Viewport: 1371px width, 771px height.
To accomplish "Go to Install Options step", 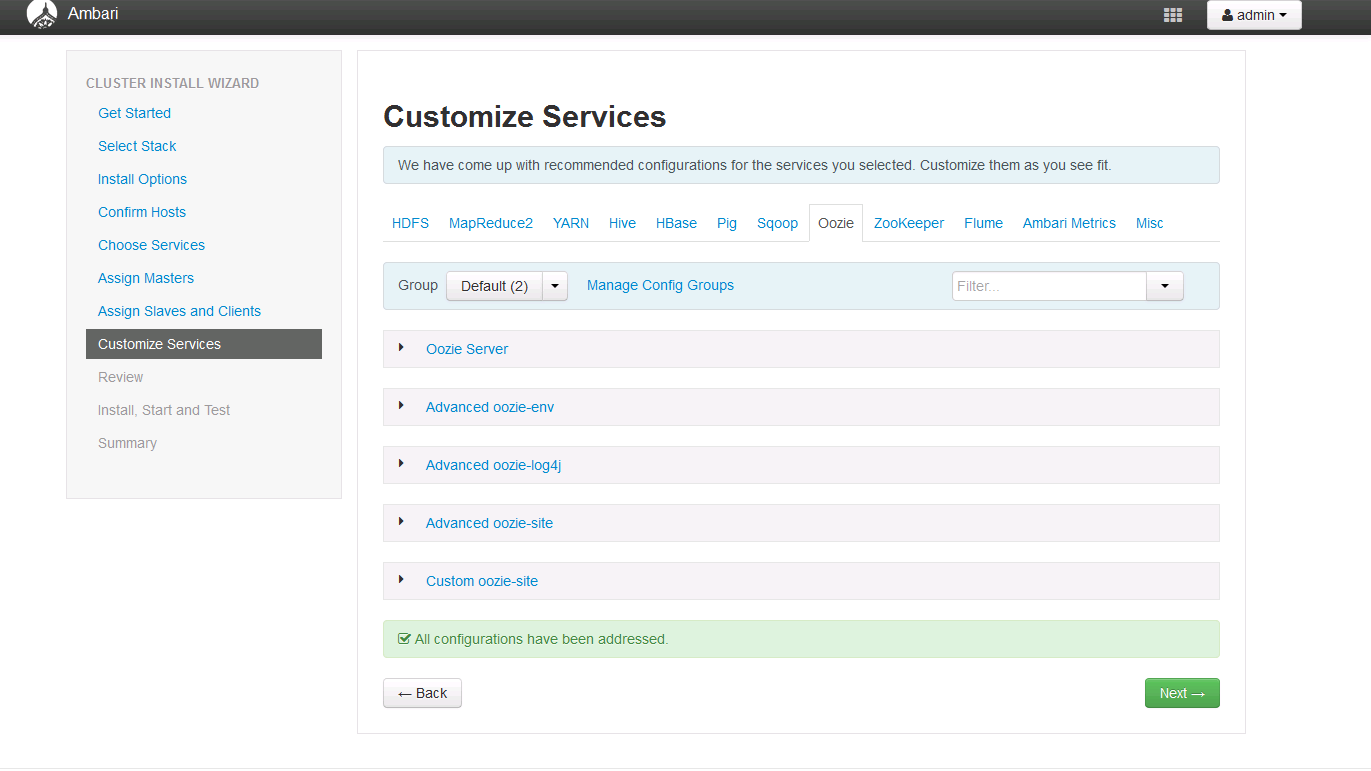I will [x=142, y=179].
